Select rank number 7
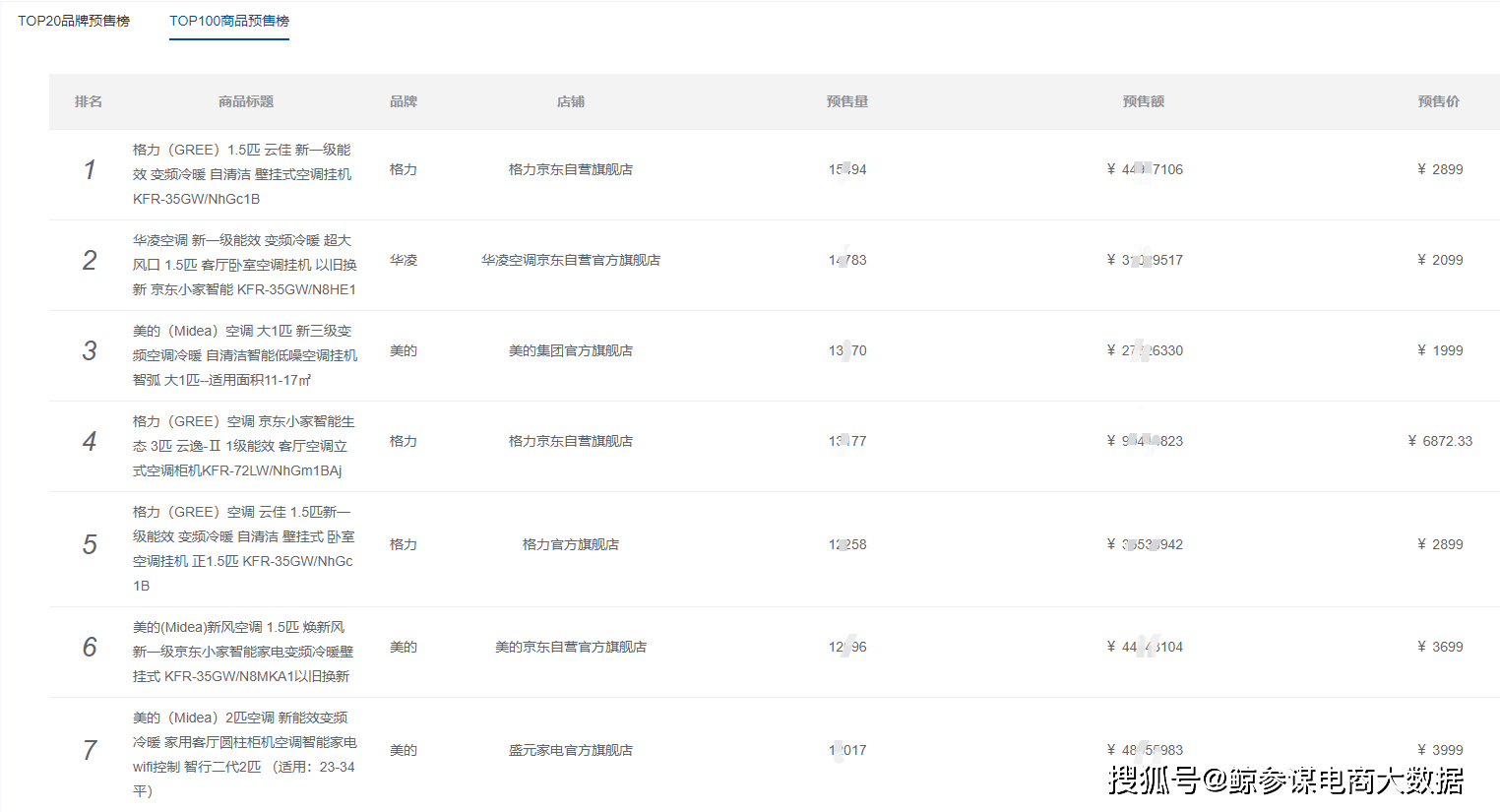Image resolution: width=1500 pixels, height=812 pixels. 90,751
